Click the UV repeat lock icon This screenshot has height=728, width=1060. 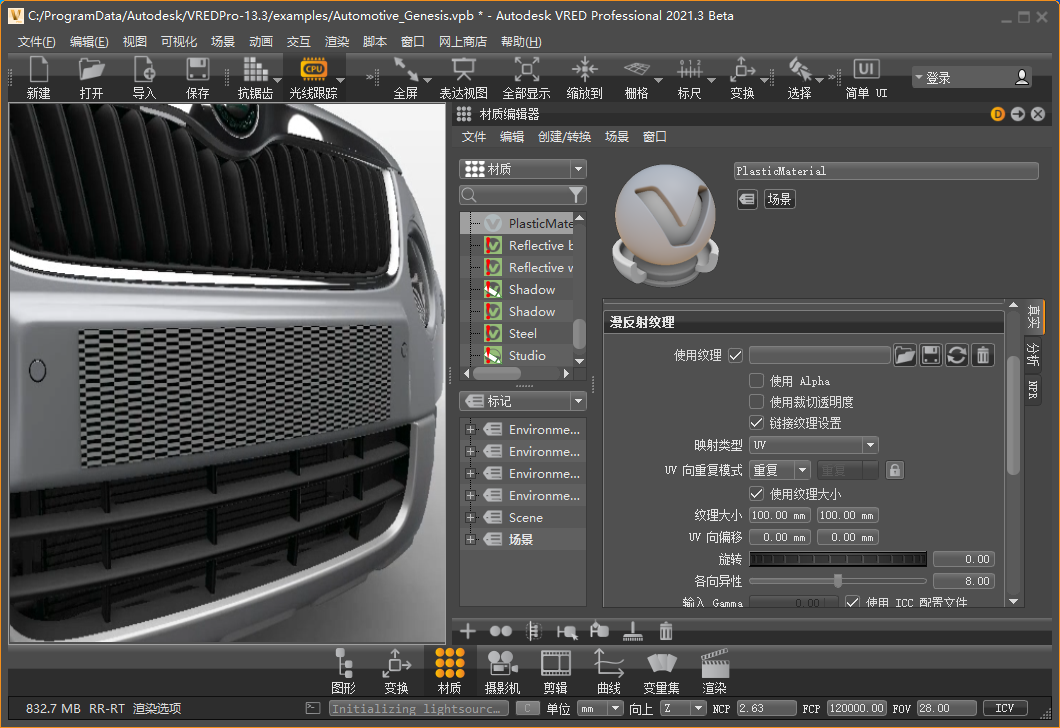(x=894, y=470)
